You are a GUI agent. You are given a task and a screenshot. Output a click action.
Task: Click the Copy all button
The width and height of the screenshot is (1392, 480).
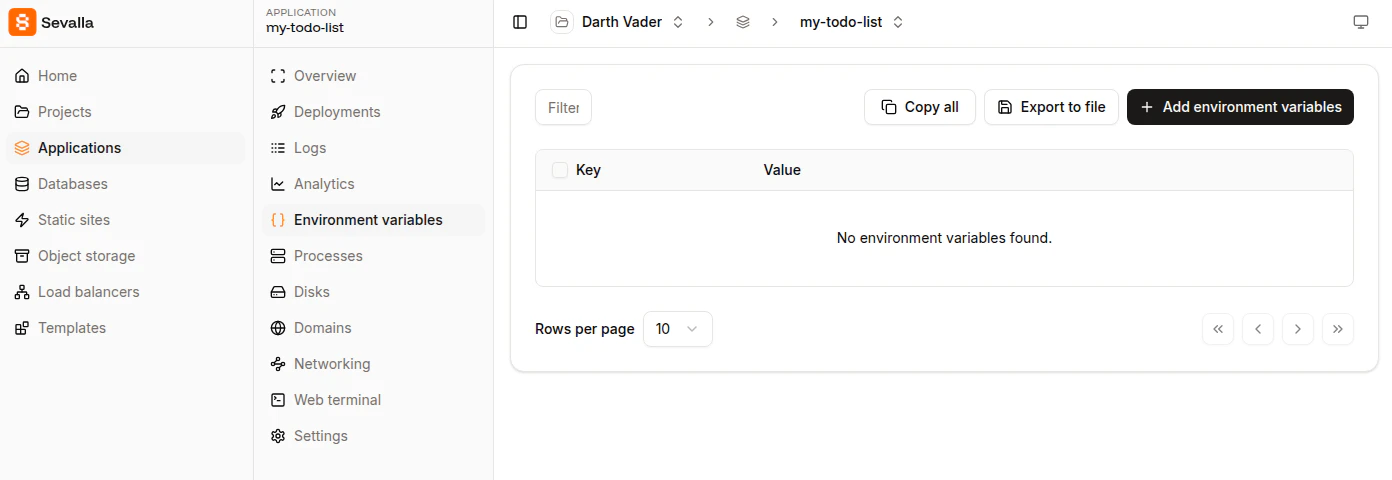pos(920,107)
